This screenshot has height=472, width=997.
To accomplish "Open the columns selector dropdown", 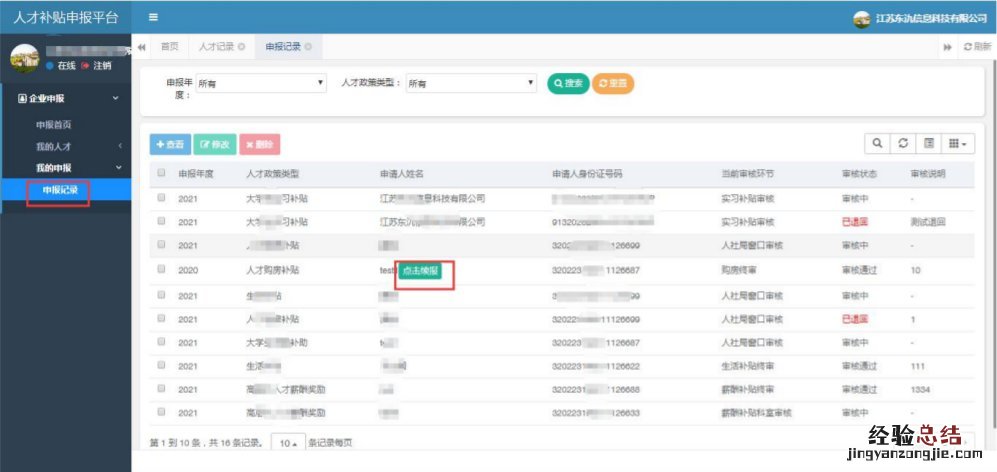I will pyautogui.click(x=960, y=145).
